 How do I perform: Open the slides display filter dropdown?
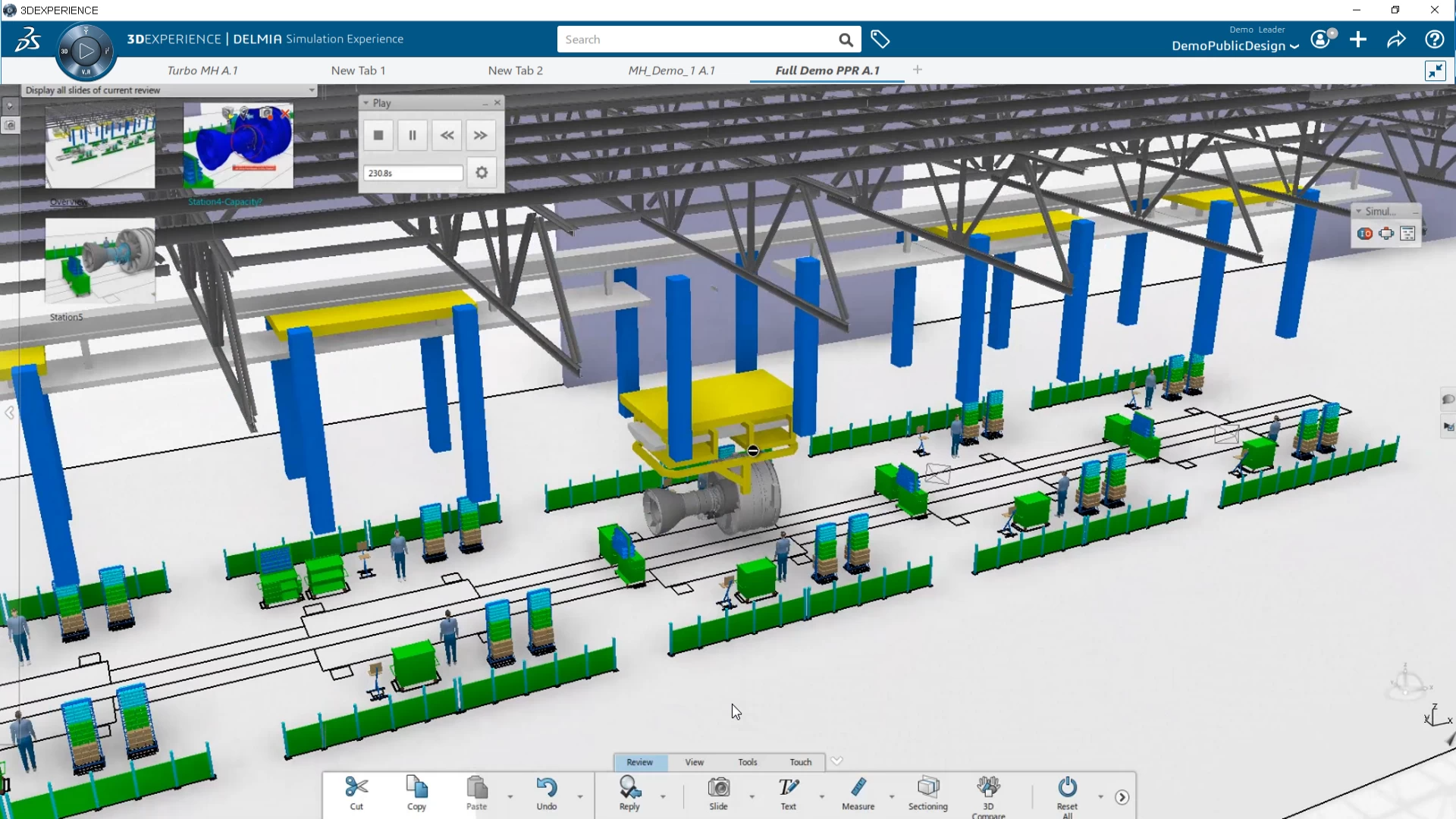pyautogui.click(x=311, y=90)
